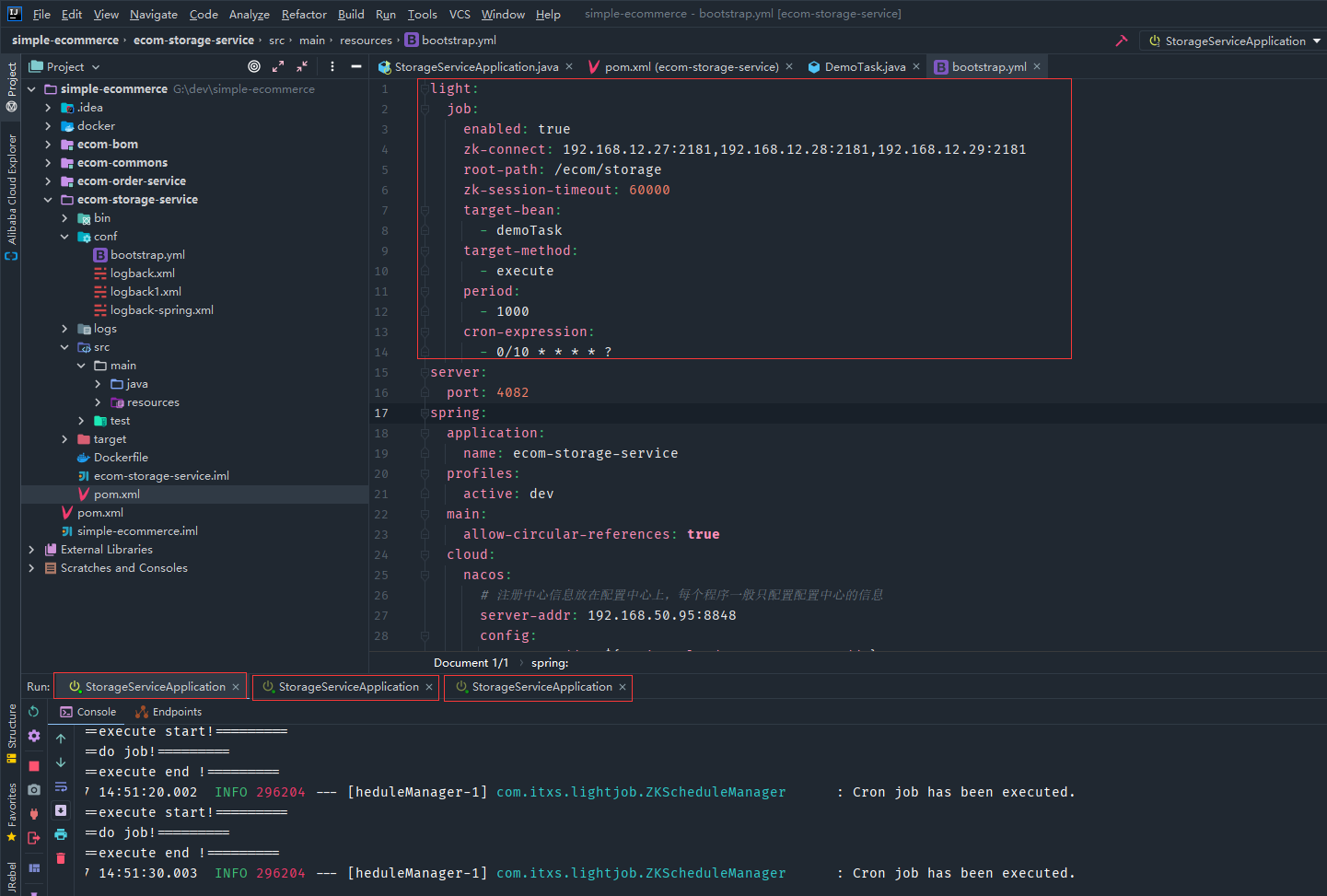Expand the .idea folder
1327x896 pixels.
[48, 108]
